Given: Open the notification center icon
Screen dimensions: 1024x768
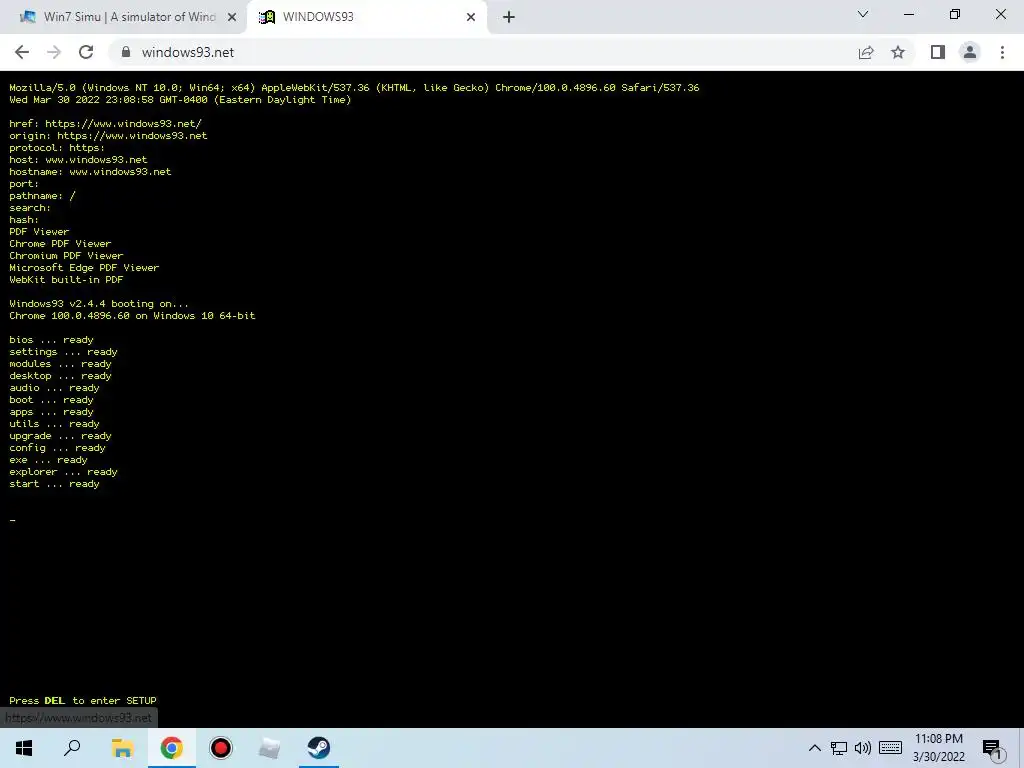Looking at the screenshot, I should (993, 748).
